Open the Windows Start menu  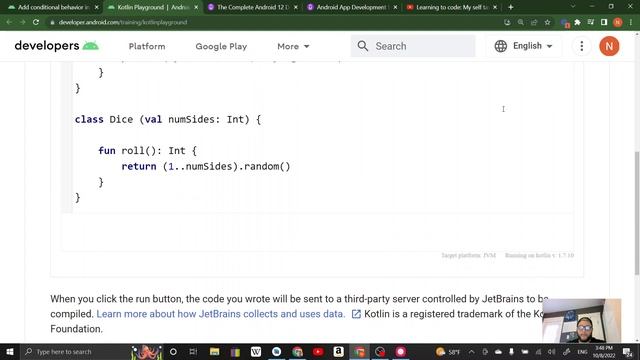9,351
